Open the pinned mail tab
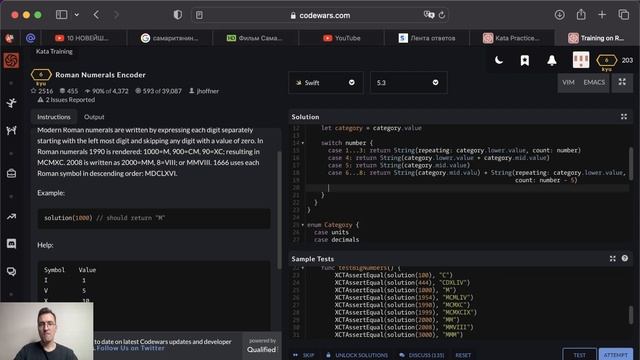Screen dimensions: 640x360 coord(31,38)
